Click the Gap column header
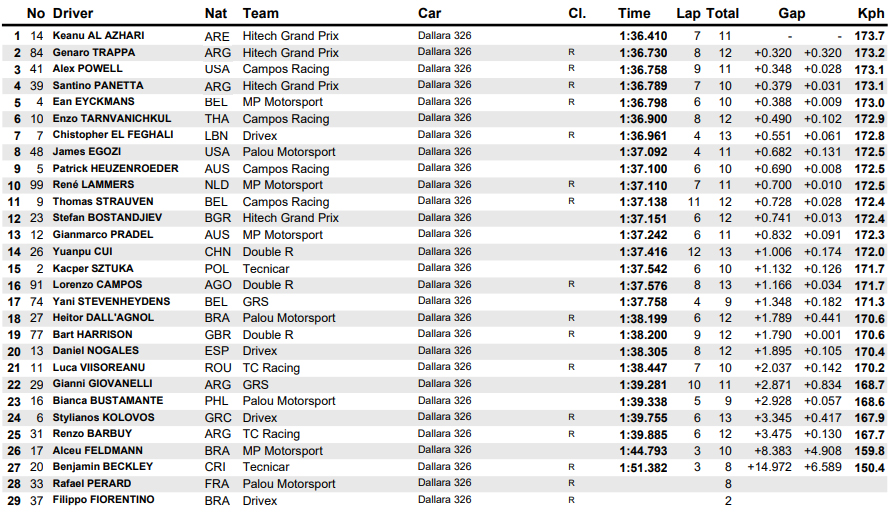This screenshot has height=514, width=892. pyautogui.click(x=792, y=14)
